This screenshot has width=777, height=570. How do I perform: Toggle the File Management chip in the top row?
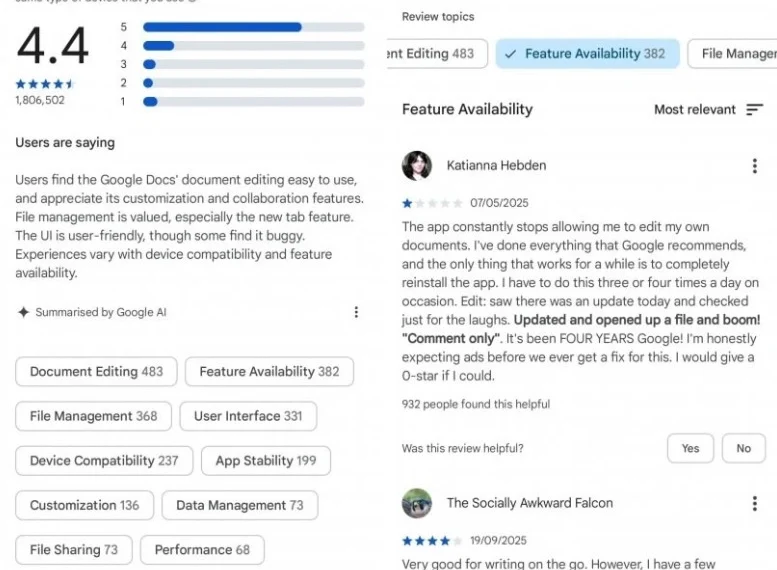736,54
